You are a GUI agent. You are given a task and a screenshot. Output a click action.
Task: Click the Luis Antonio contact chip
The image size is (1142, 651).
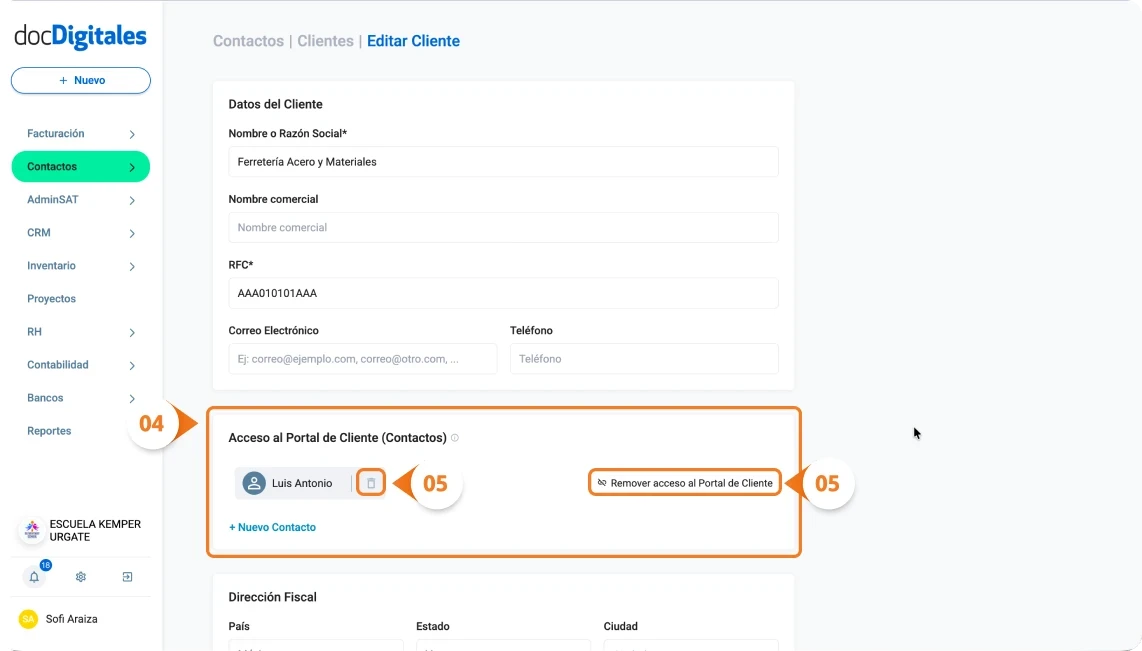pyautogui.click(x=295, y=482)
